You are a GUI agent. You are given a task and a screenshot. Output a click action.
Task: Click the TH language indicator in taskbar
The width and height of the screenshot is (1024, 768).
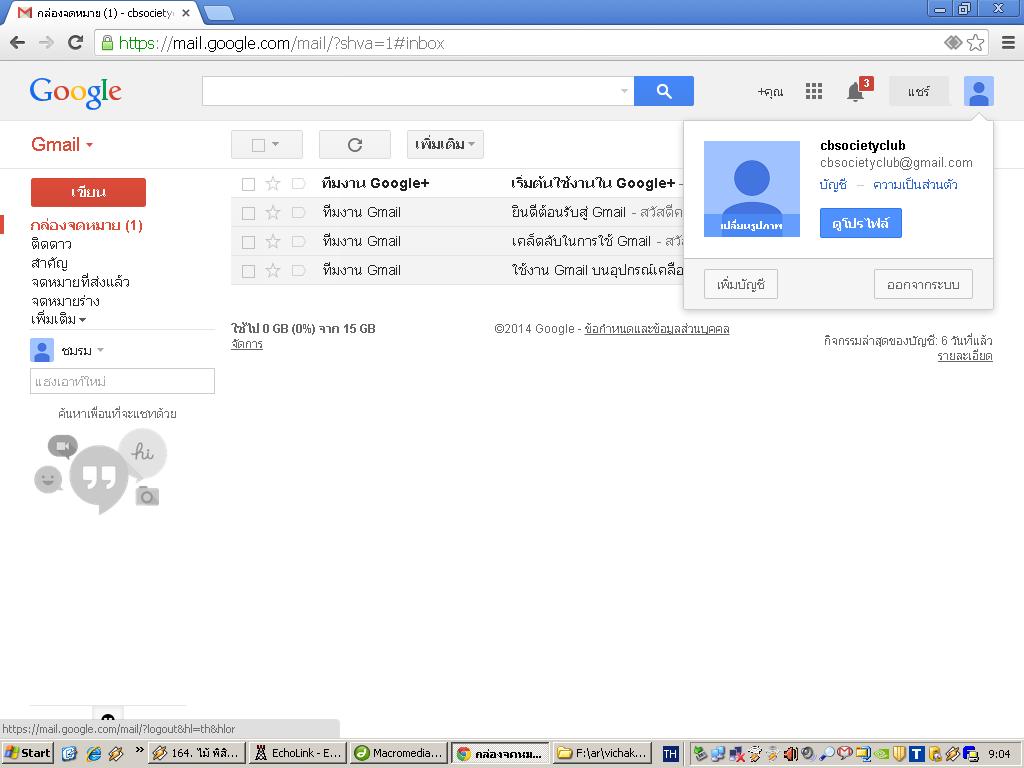click(670, 754)
